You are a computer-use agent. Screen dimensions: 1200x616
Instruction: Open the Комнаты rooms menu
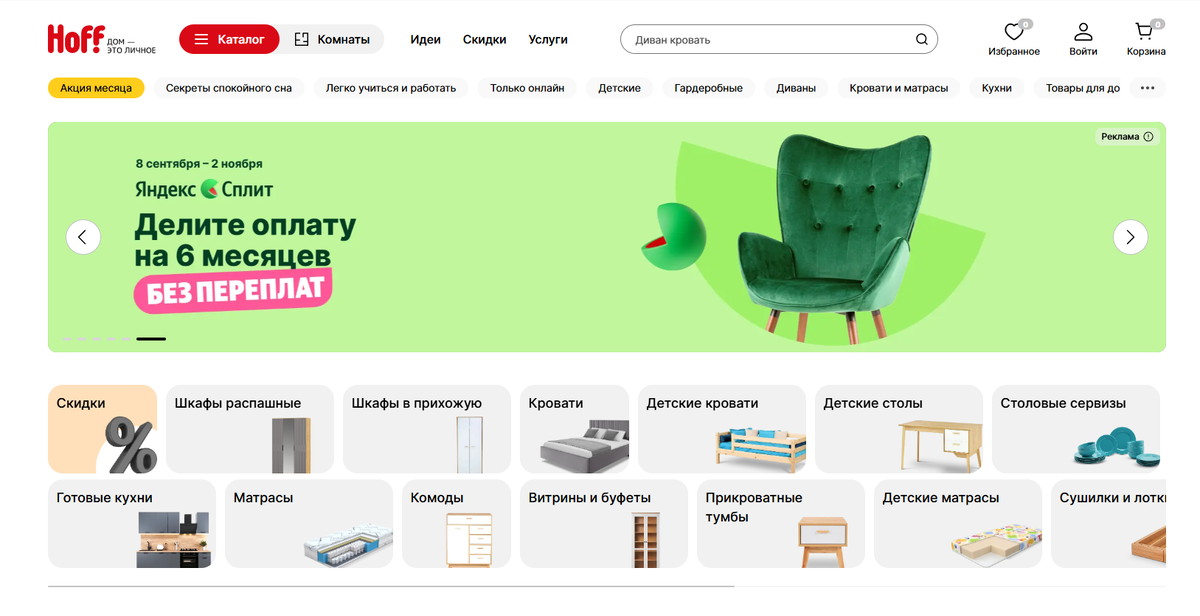[332, 39]
